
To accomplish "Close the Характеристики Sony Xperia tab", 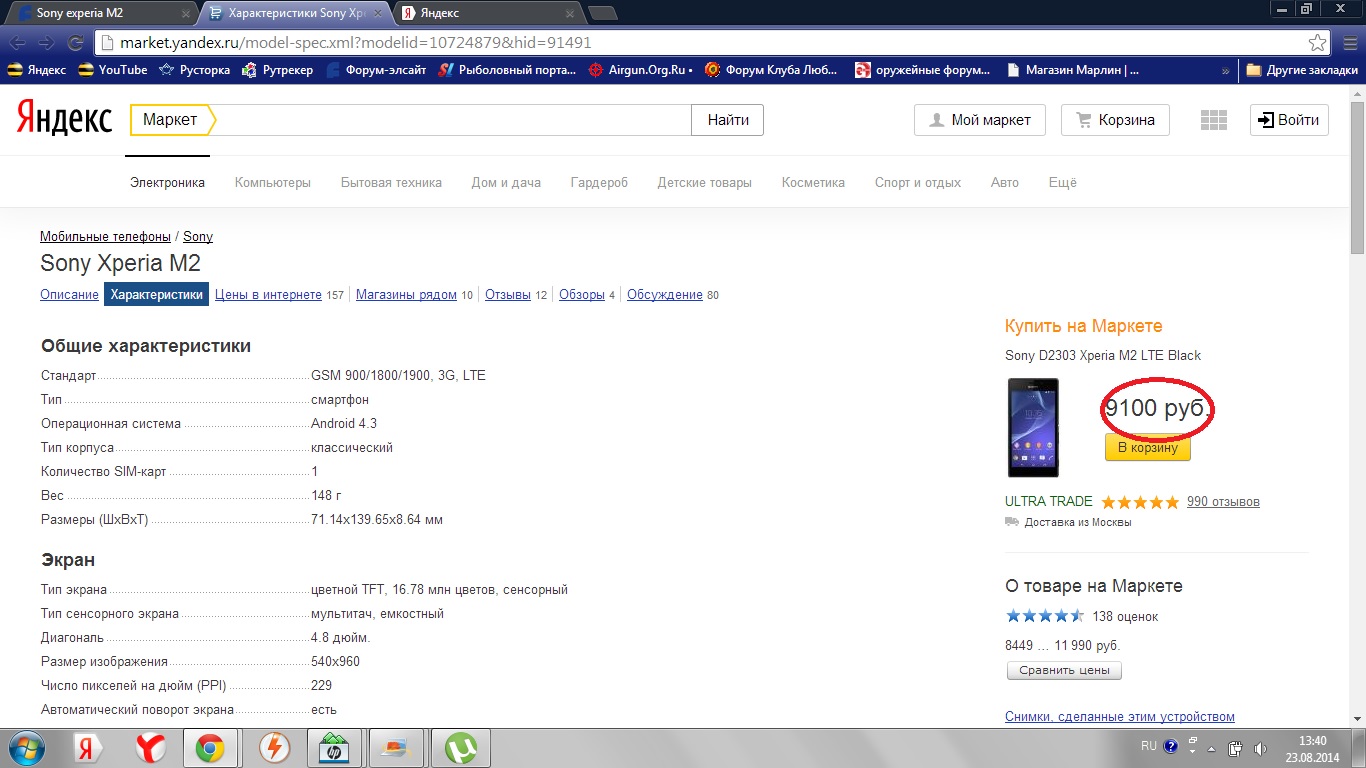I will [x=380, y=14].
